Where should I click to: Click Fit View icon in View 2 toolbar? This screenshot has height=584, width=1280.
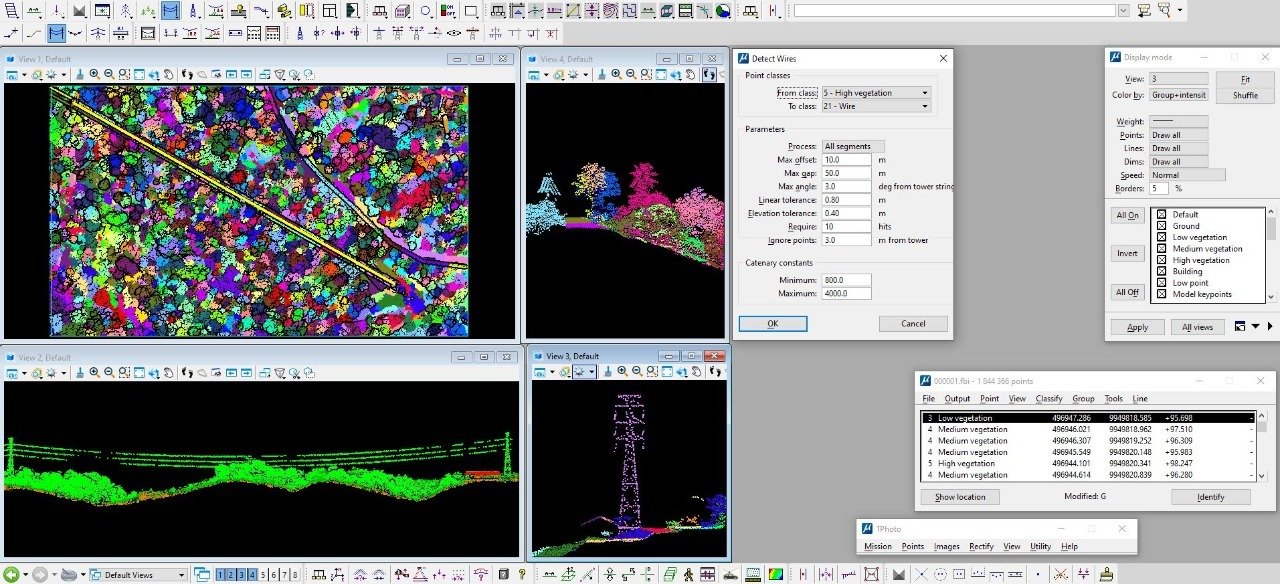coord(137,372)
